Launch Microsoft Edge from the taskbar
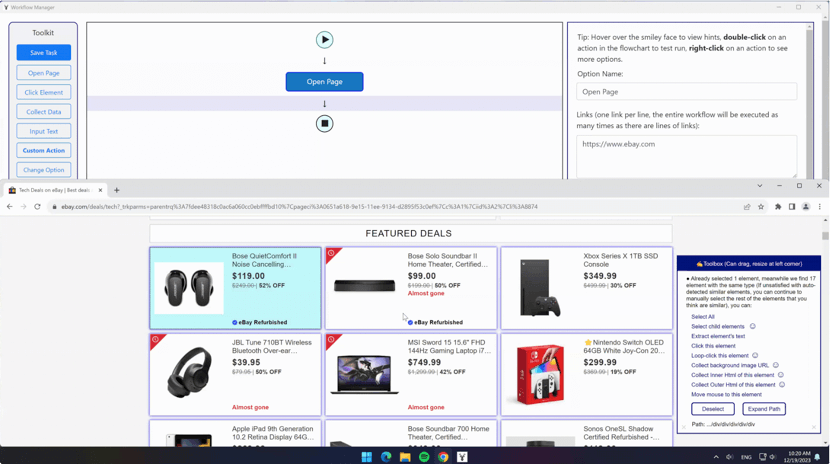 [386, 457]
